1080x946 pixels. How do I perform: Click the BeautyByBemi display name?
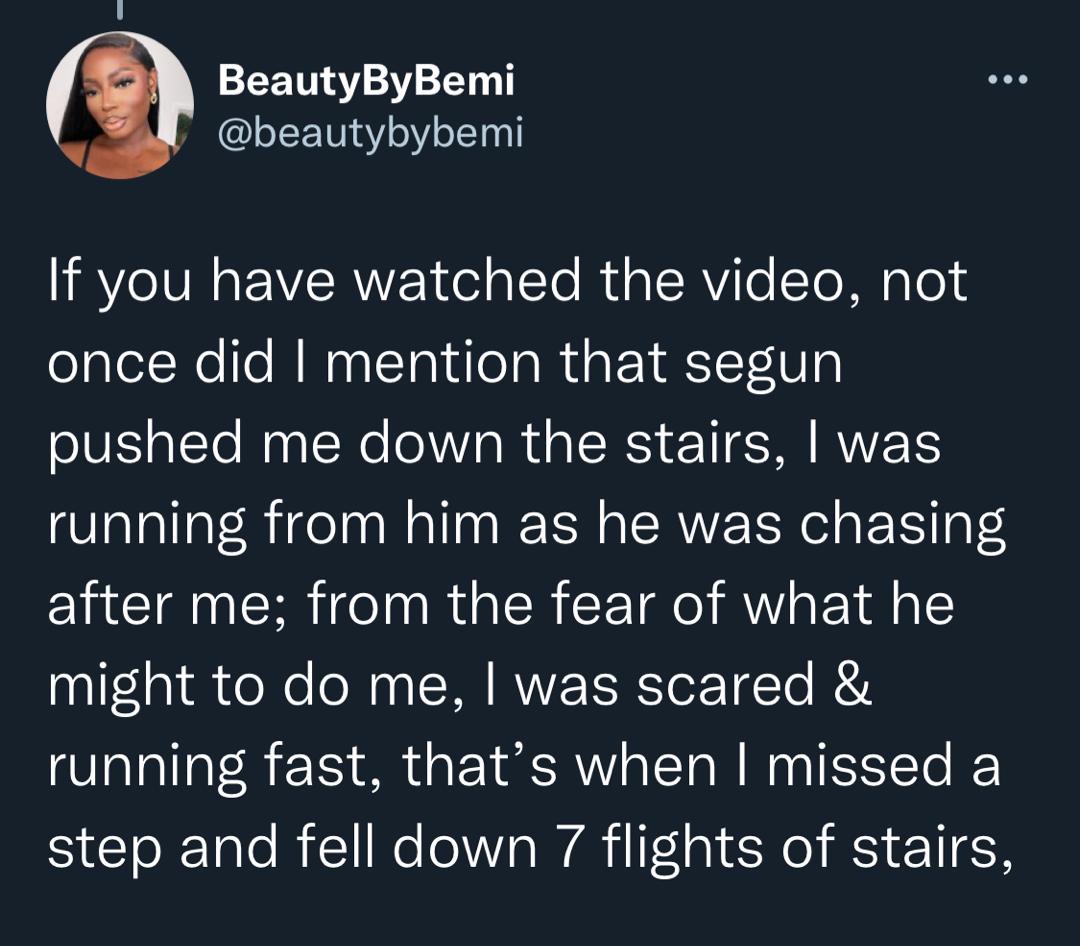coord(366,80)
